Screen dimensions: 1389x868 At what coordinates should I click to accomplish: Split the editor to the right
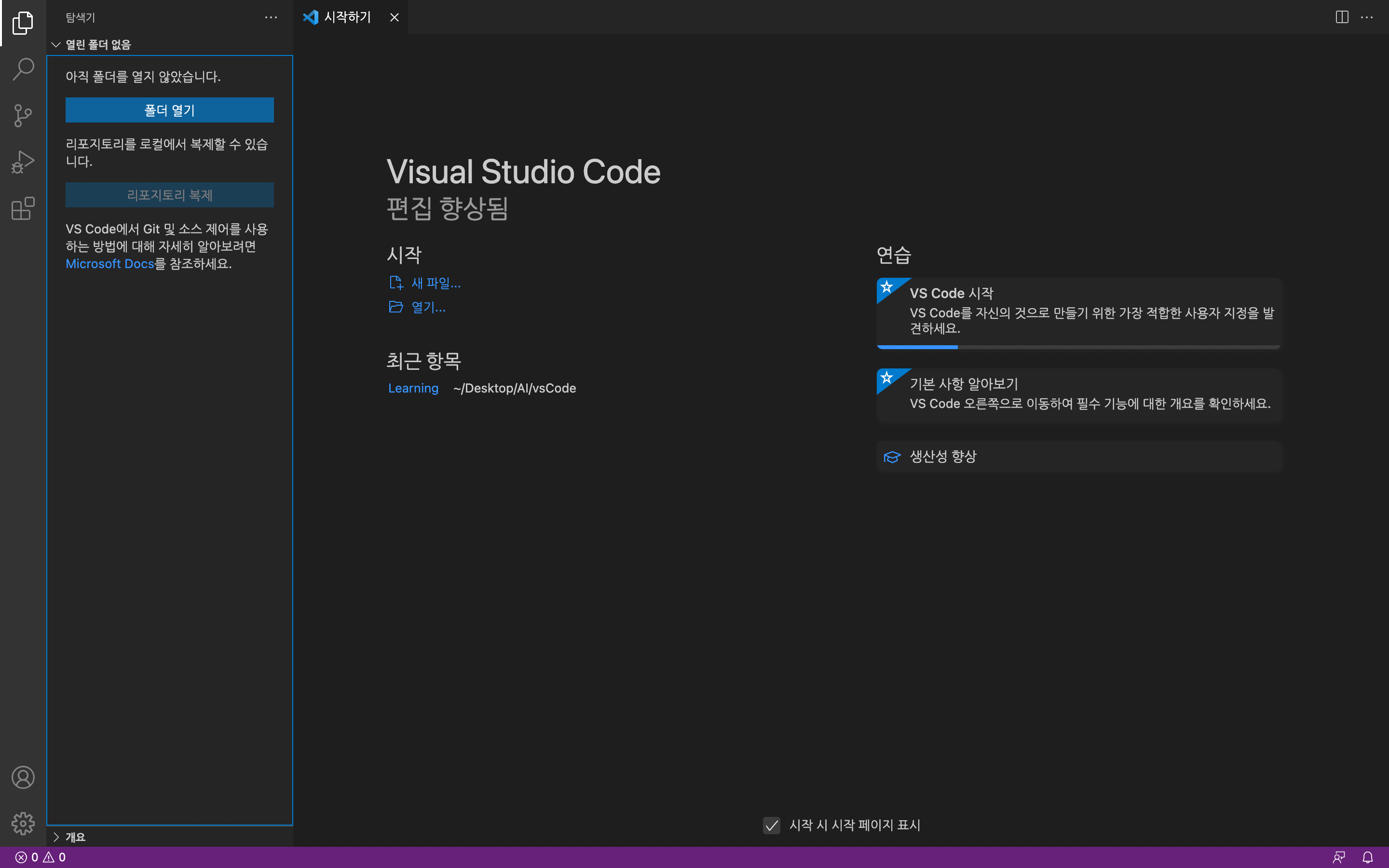[1341, 17]
